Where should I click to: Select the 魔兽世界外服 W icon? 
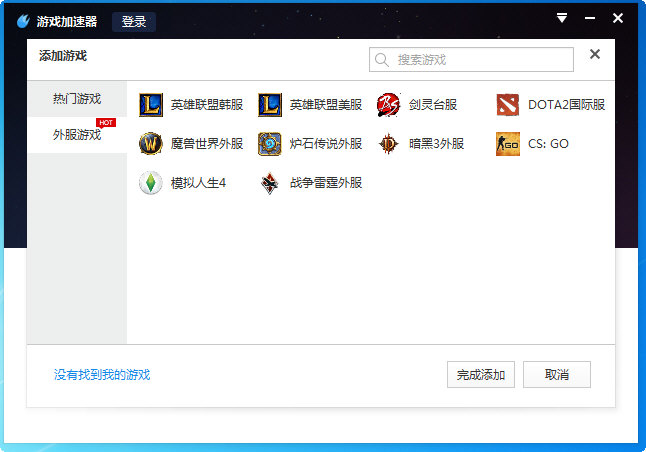coord(151,144)
